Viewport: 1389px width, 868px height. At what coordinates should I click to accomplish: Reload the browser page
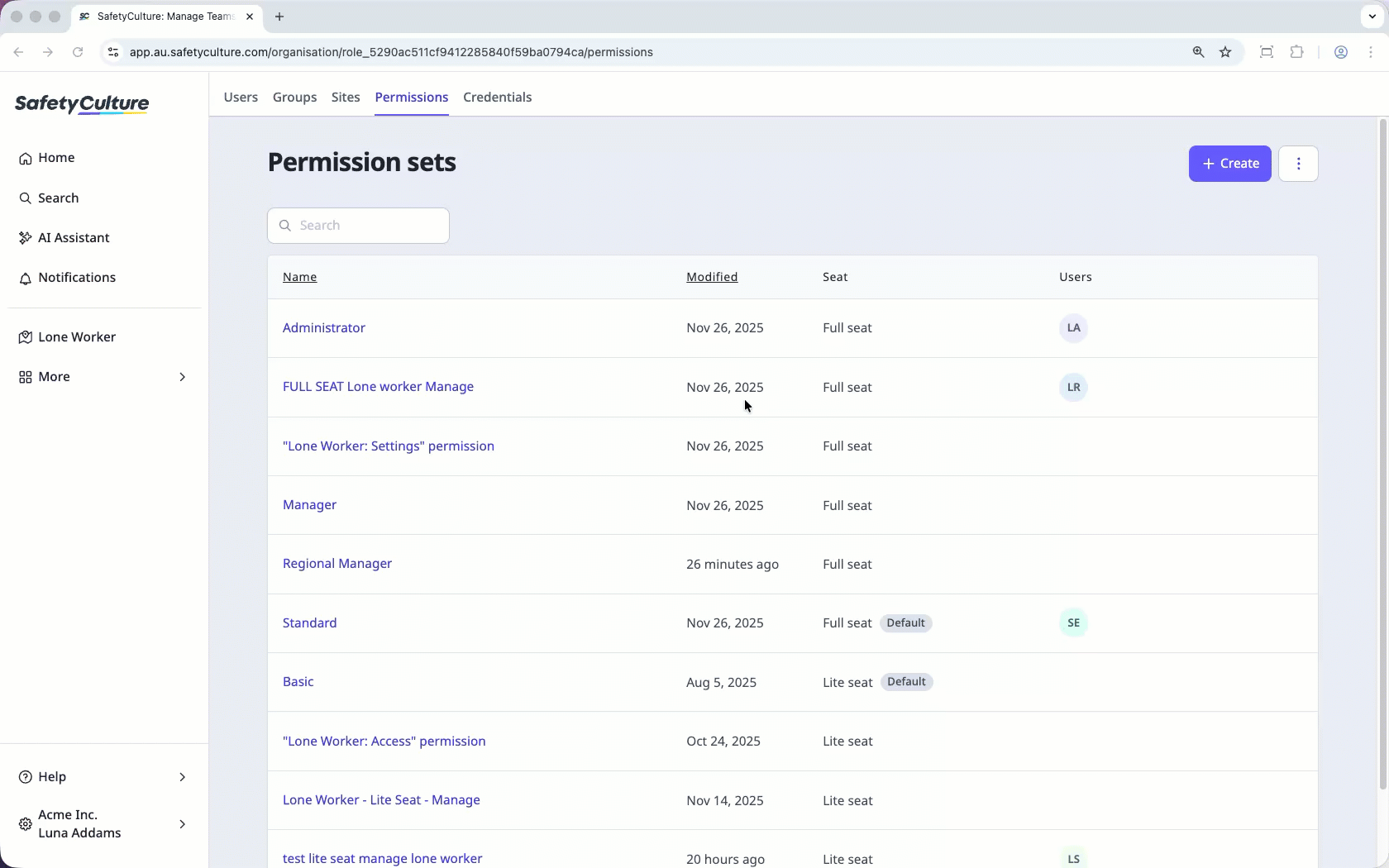coord(78,52)
